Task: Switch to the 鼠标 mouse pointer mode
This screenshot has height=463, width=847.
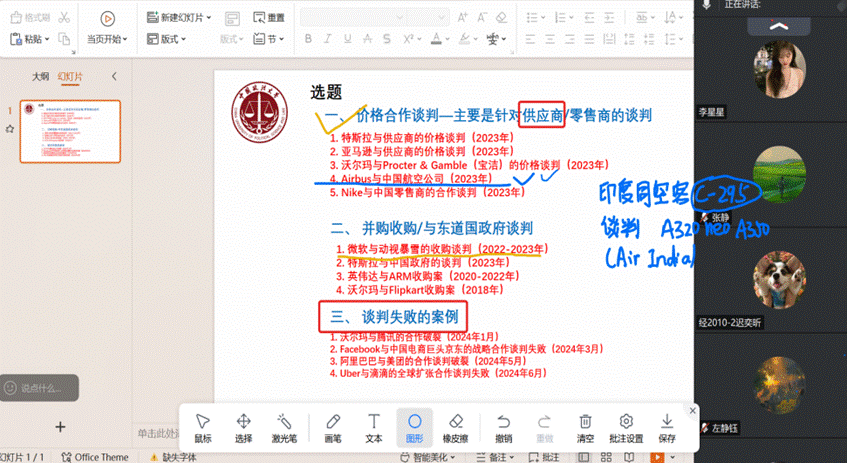Action: (203, 427)
